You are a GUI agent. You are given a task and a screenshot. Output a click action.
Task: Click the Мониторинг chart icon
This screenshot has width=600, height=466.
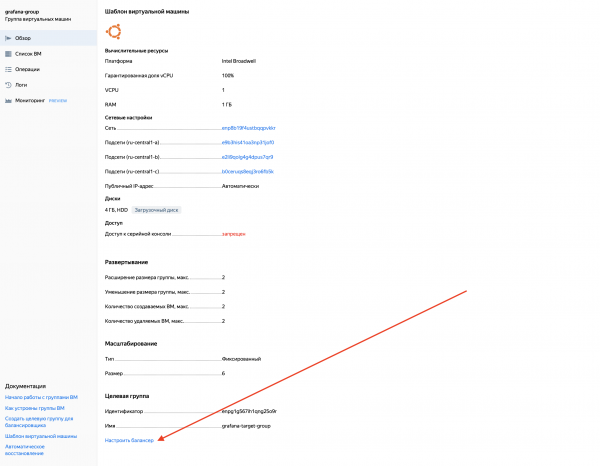[x=8, y=101]
